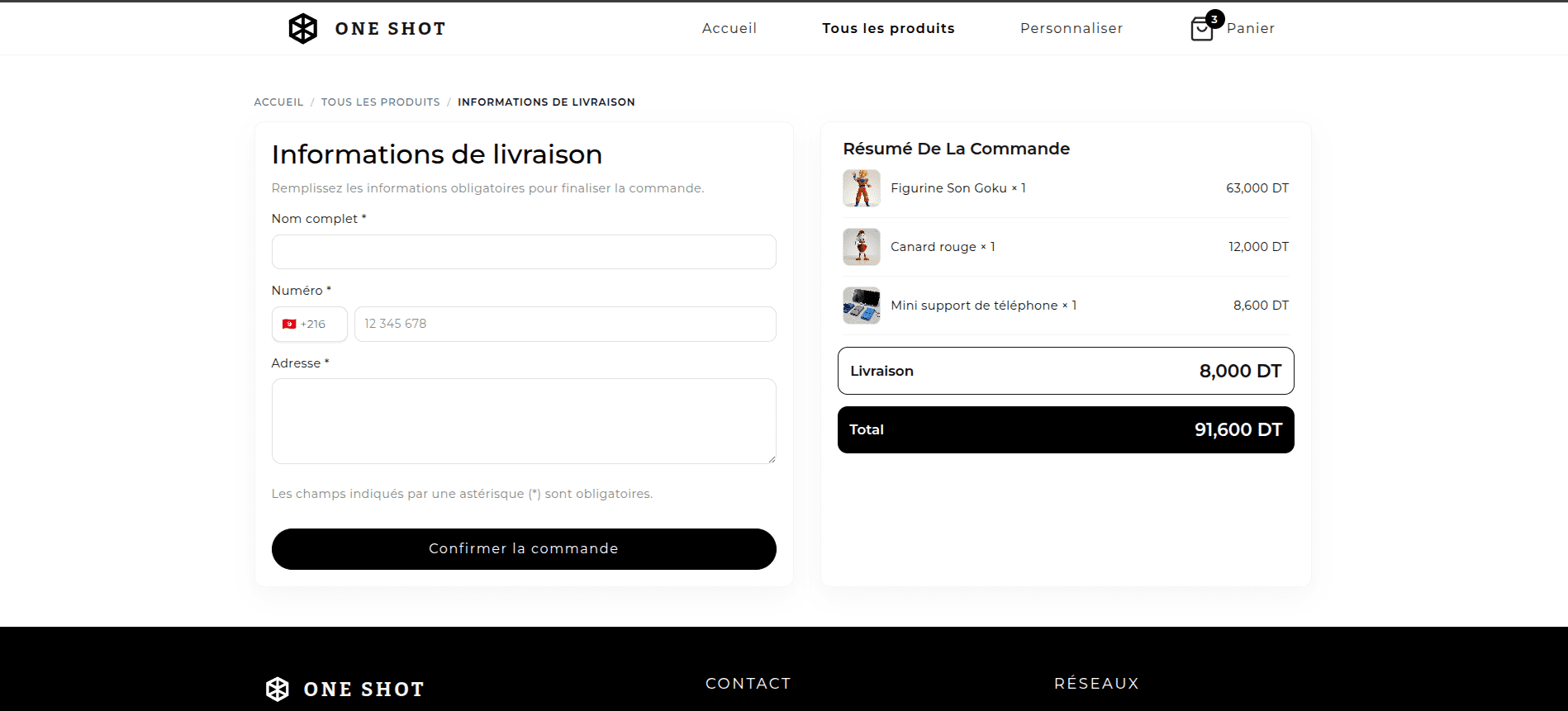Screen dimensions: 1568x711
Task: Click the One Shot cube logo in footer
Action: click(278, 689)
